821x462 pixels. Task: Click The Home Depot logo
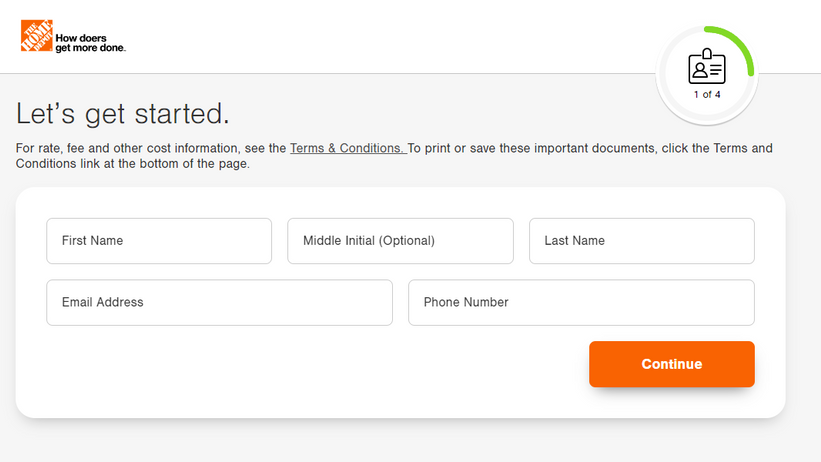tap(36, 36)
